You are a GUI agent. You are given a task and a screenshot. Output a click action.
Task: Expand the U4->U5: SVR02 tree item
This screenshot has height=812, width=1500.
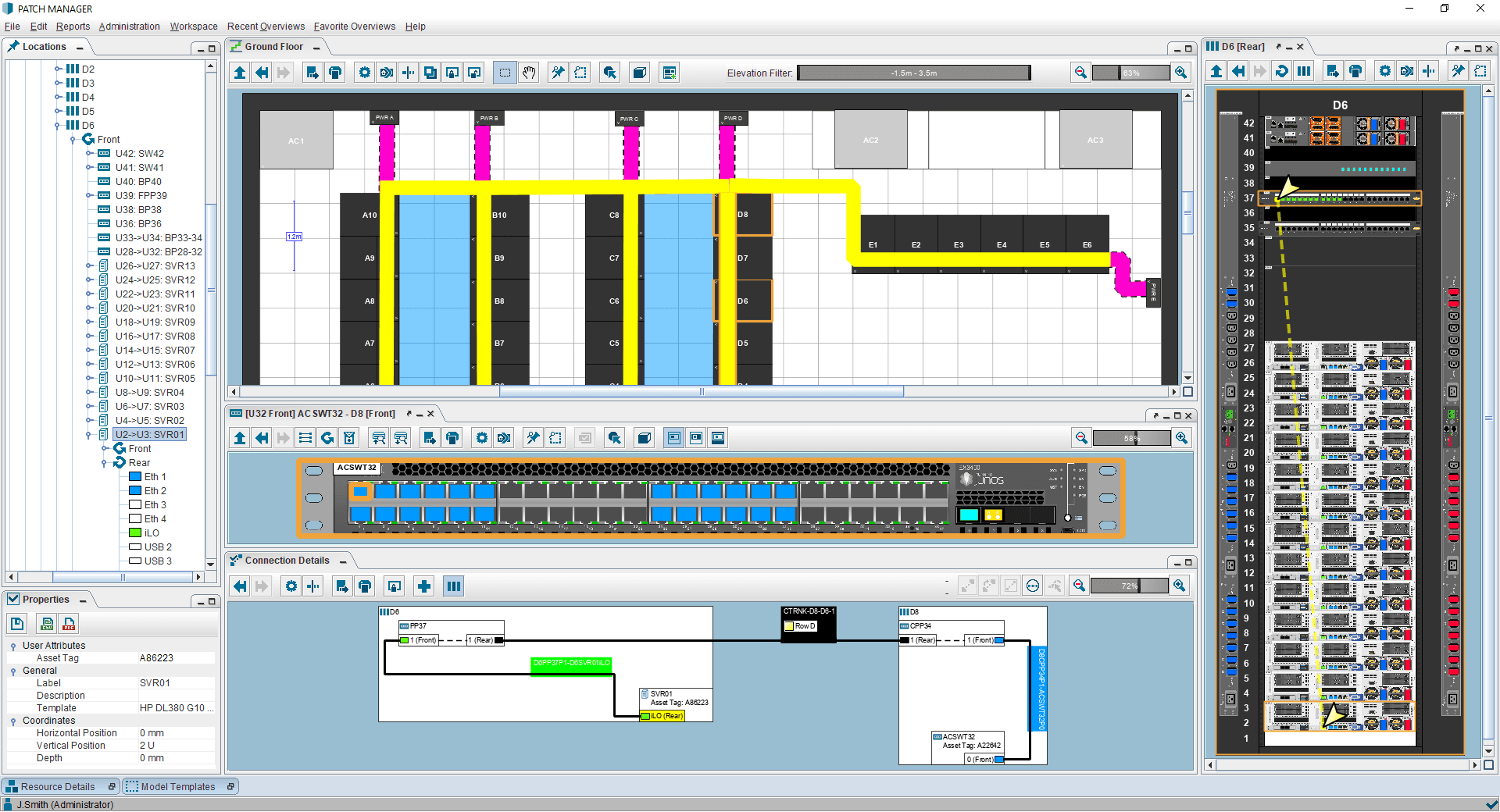pyautogui.click(x=90, y=420)
